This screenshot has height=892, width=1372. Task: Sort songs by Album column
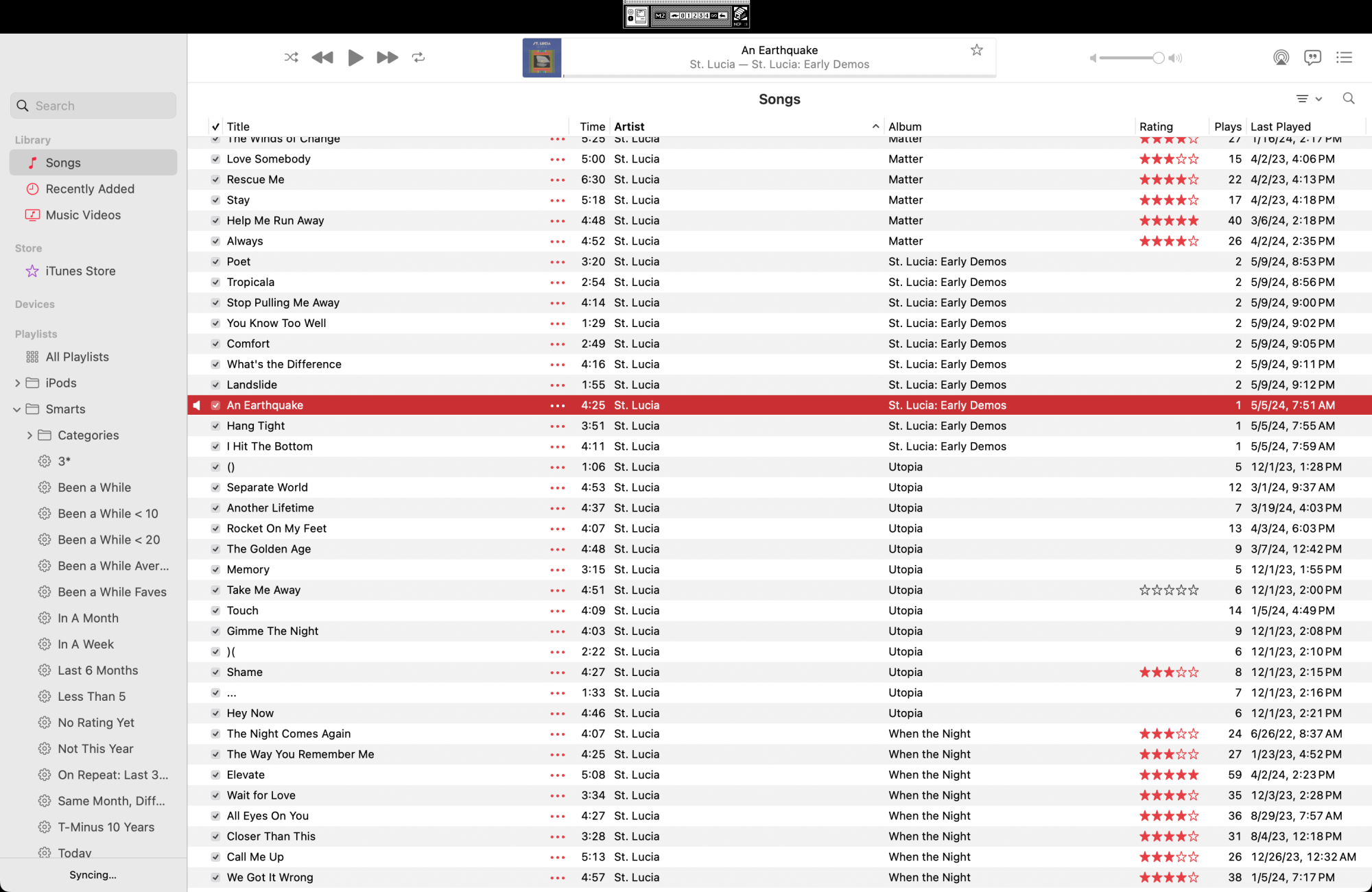click(x=1010, y=127)
